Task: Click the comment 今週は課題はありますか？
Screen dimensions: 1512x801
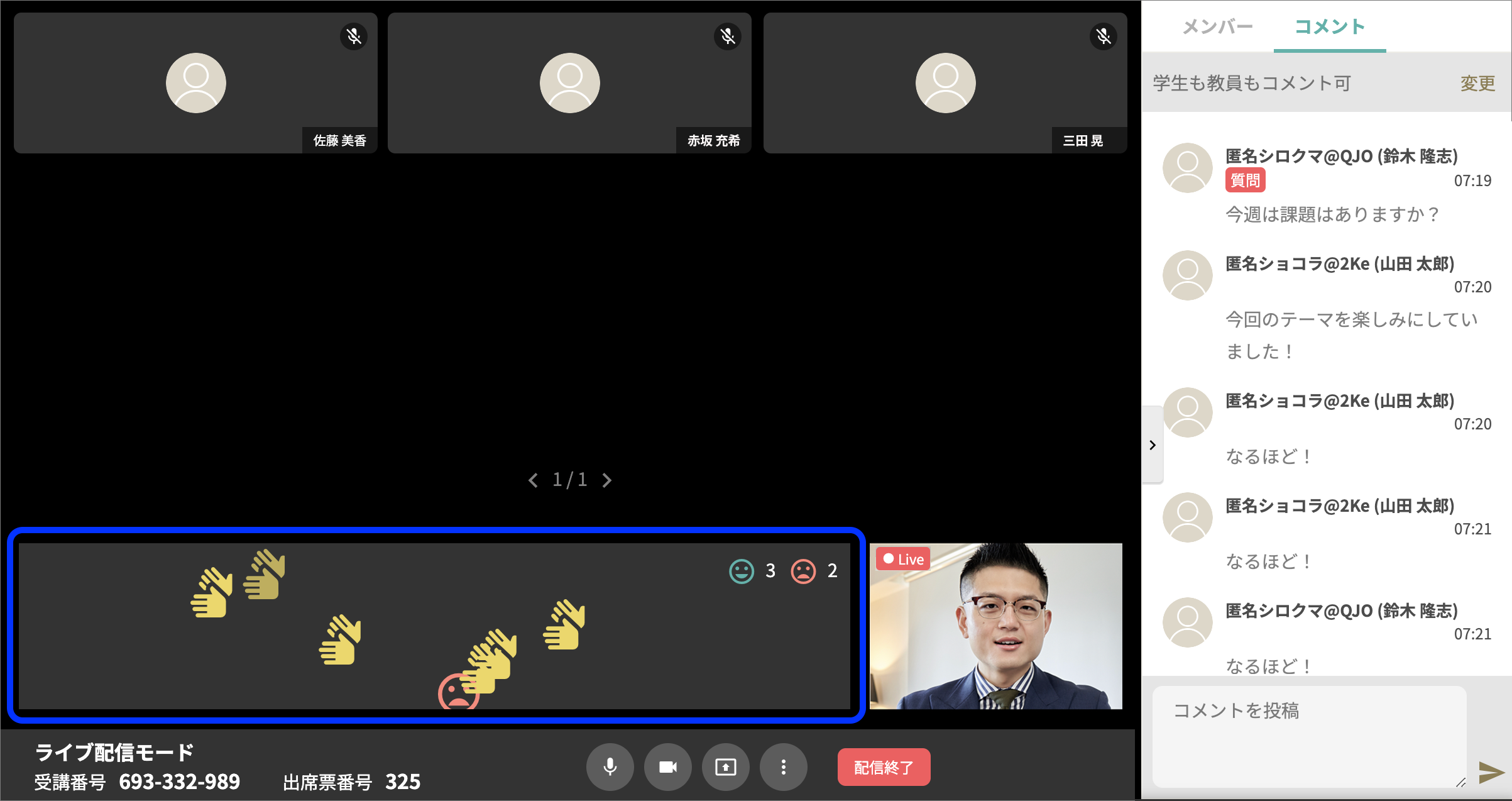Action: 1332,214
